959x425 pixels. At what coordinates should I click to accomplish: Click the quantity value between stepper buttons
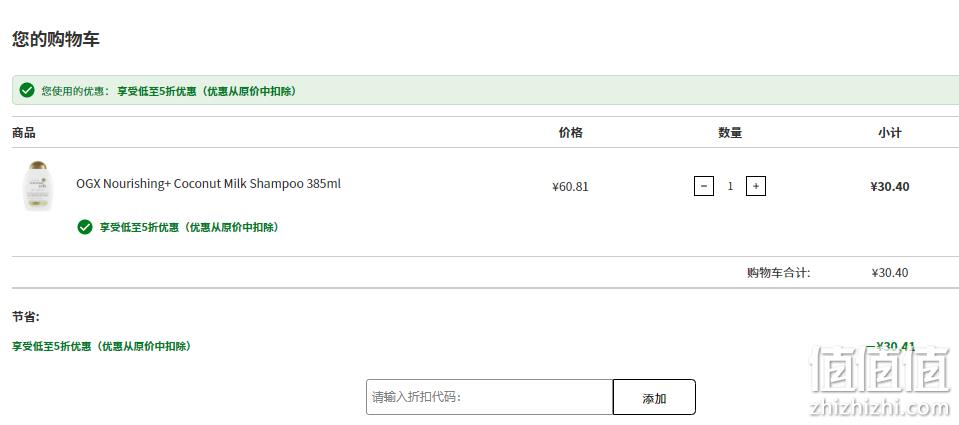click(730, 186)
